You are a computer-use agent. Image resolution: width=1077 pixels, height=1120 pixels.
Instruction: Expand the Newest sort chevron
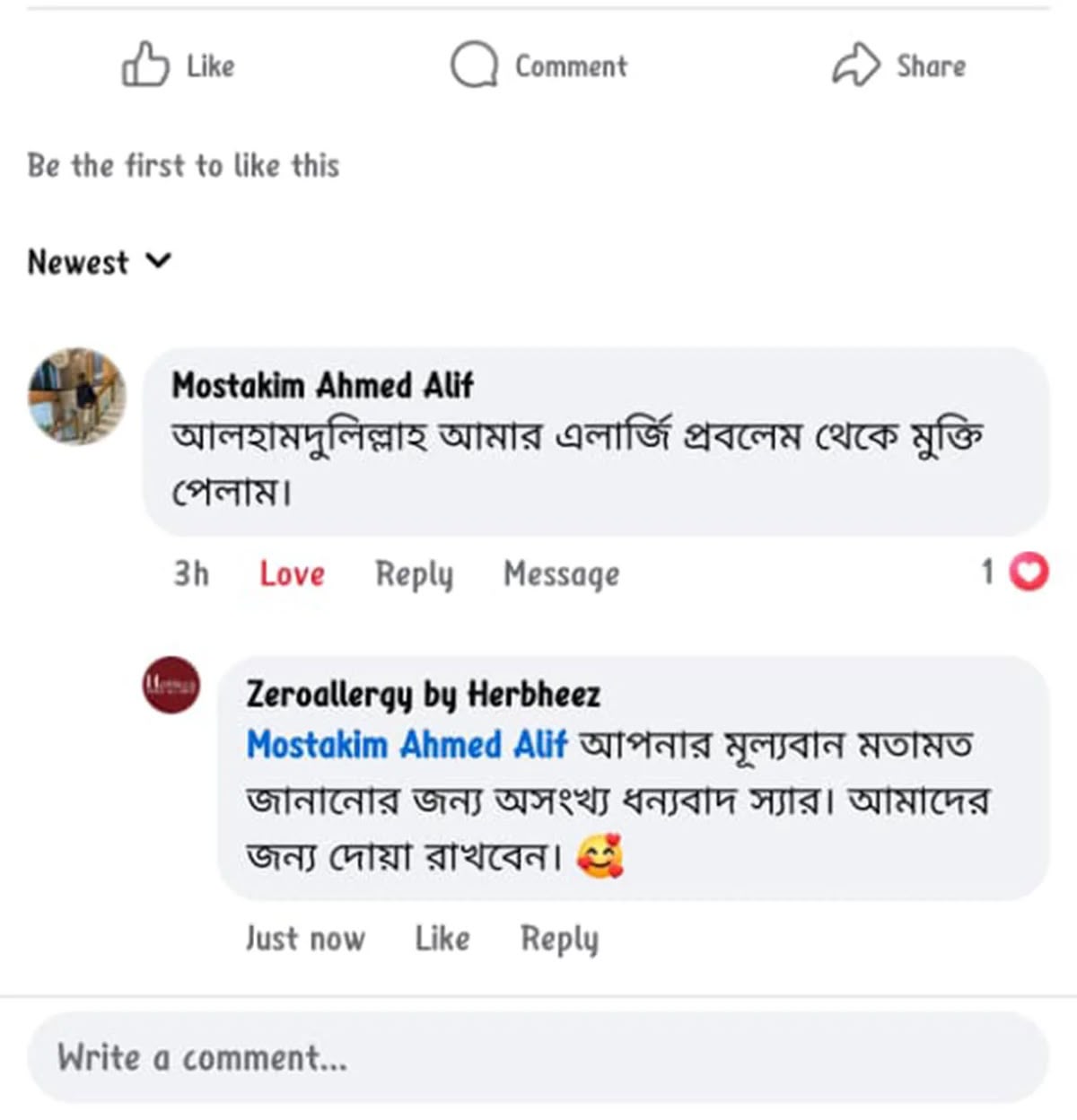(x=158, y=261)
